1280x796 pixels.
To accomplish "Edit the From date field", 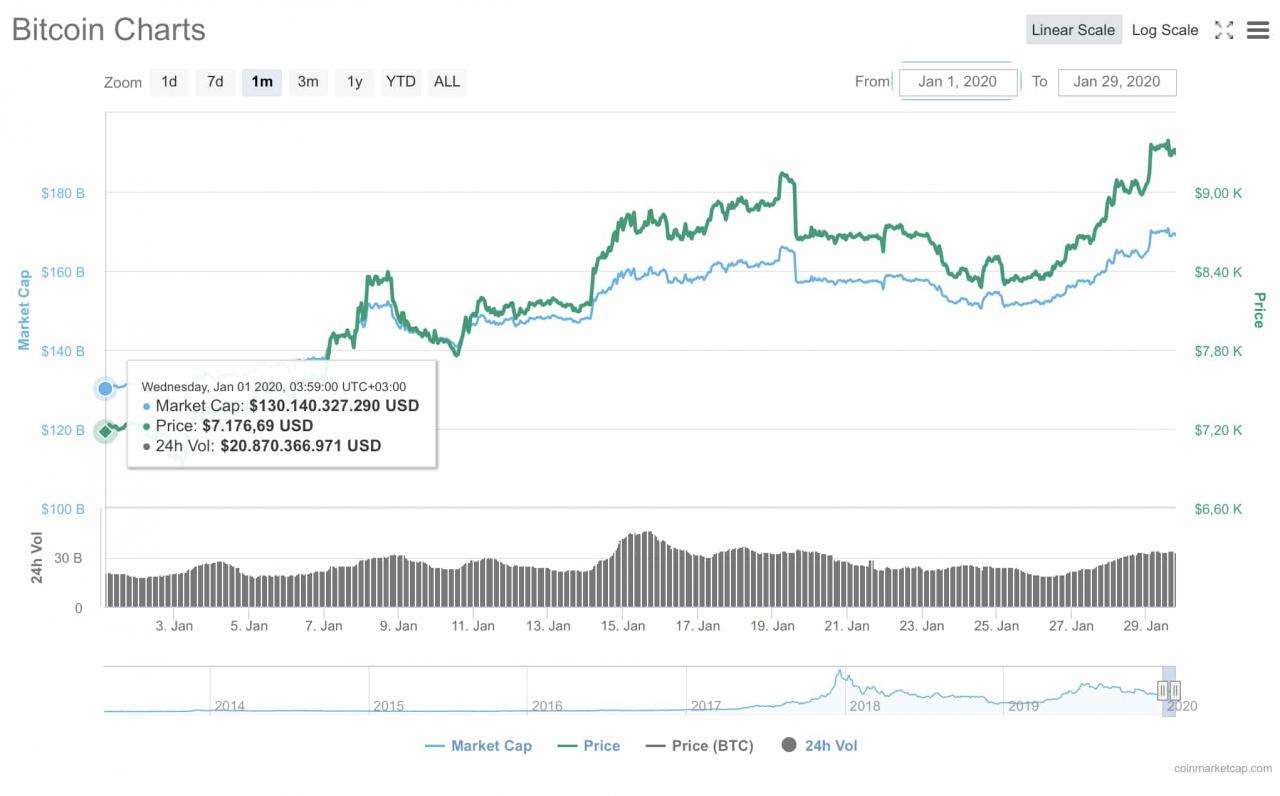I will pyautogui.click(x=957, y=82).
